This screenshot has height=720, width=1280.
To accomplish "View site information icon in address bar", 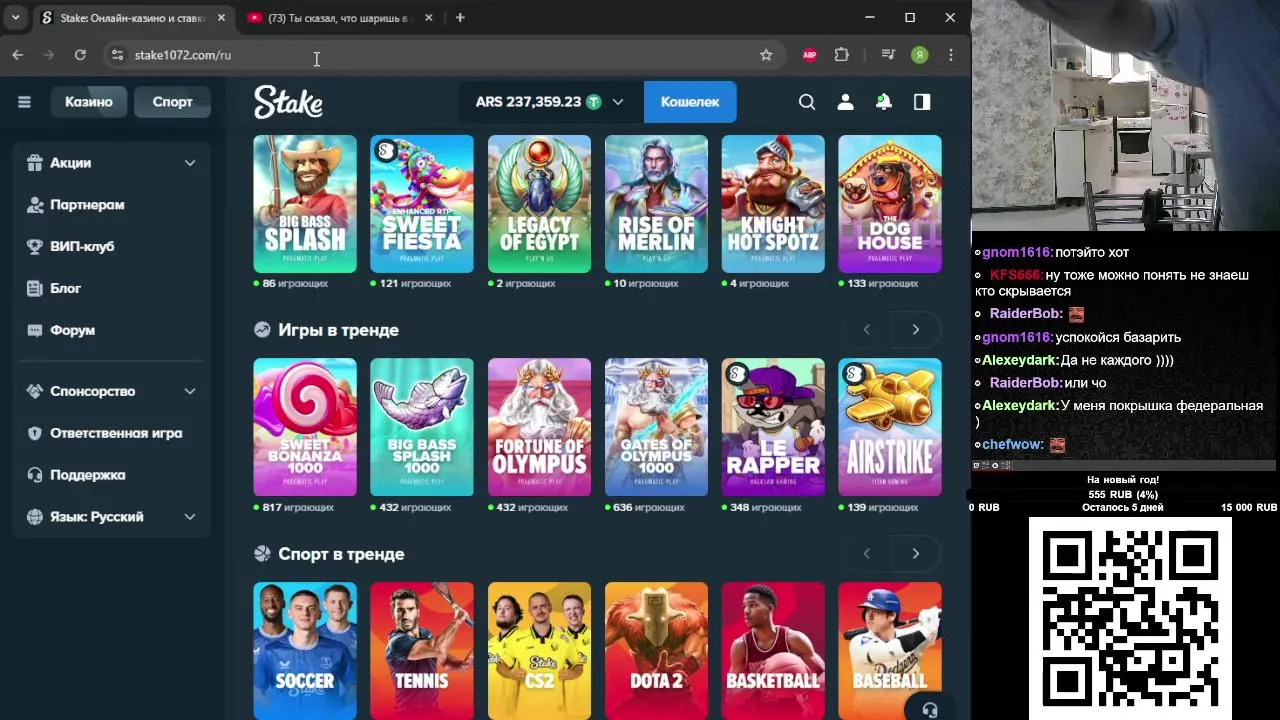I will tap(117, 55).
